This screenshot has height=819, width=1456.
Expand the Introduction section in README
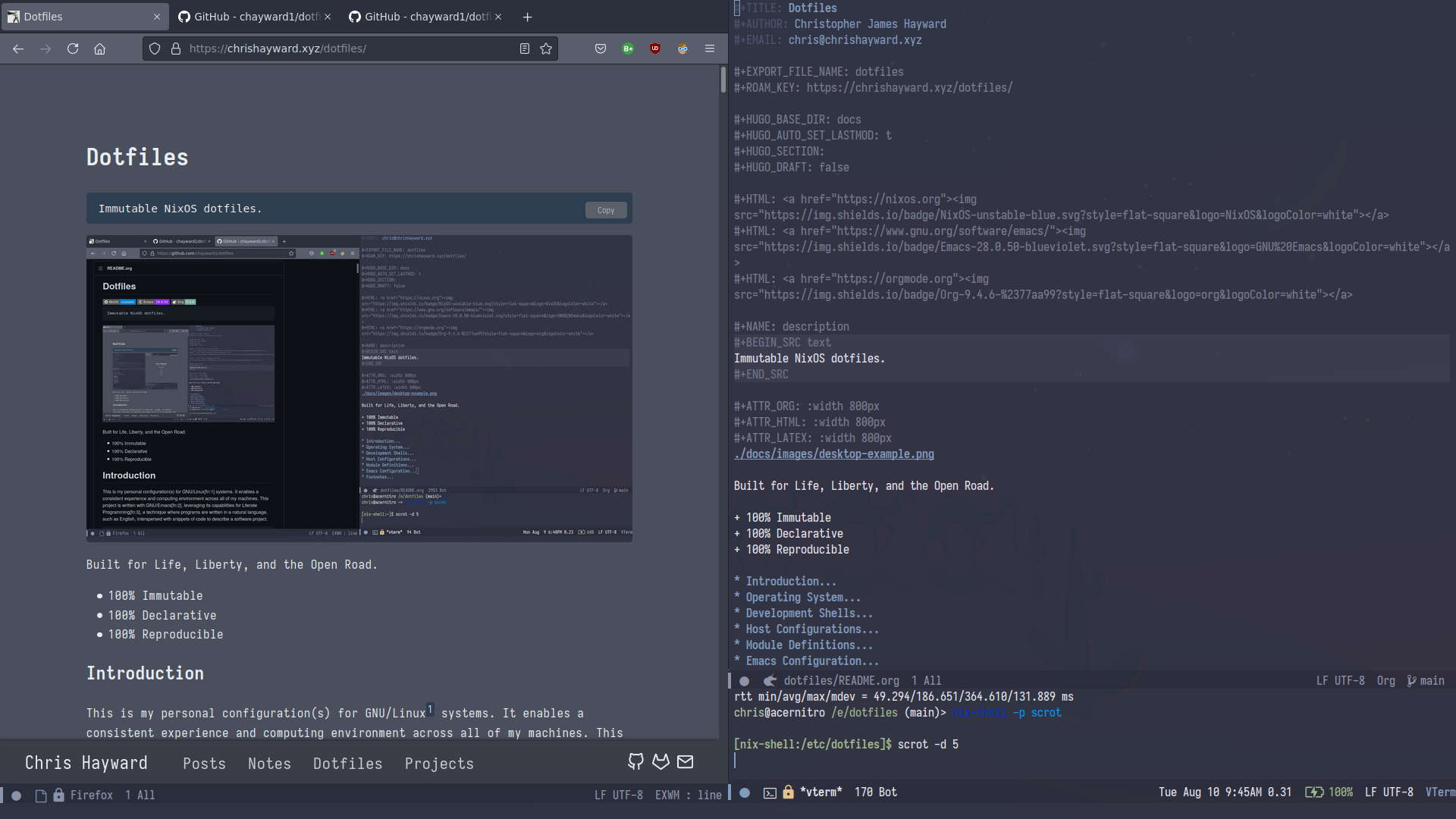point(785,581)
